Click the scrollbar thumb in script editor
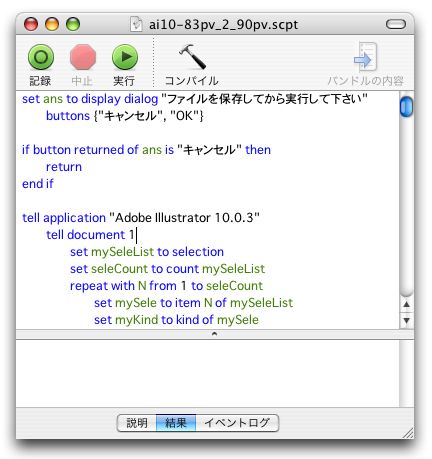Screen dimensions: 432x459 pos(406,106)
